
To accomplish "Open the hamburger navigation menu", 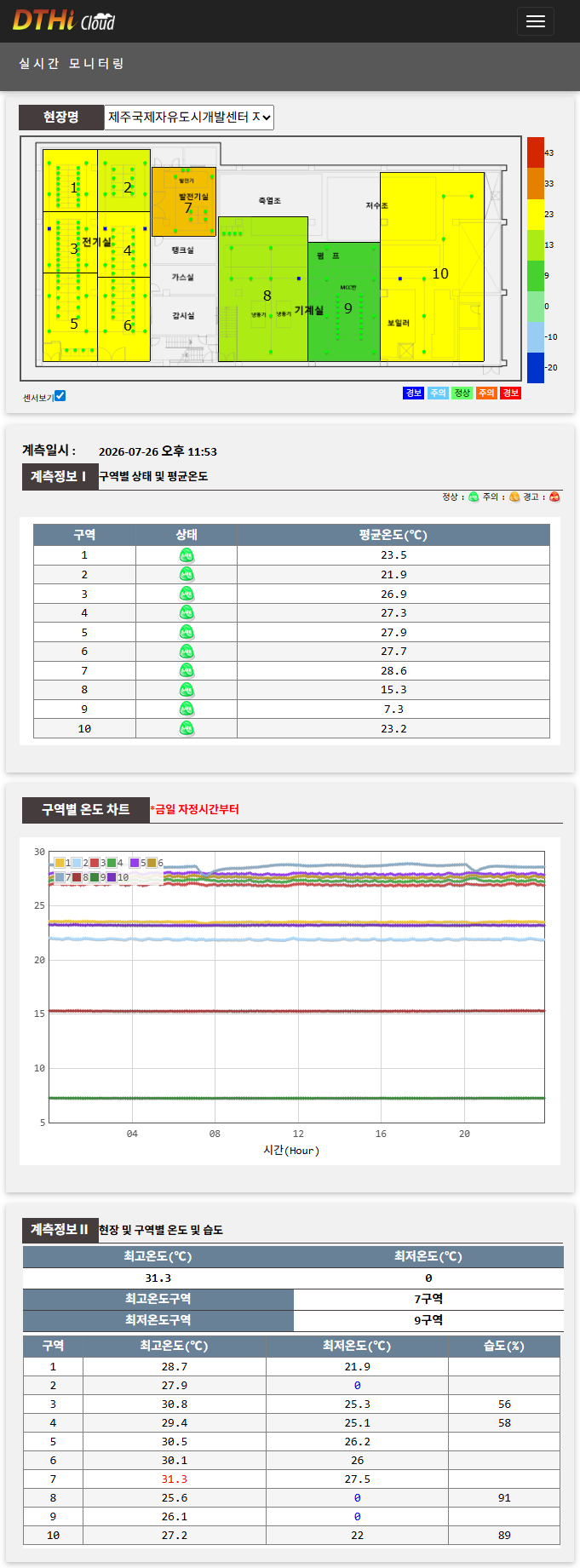I will pyautogui.click(x=536, y=21).
